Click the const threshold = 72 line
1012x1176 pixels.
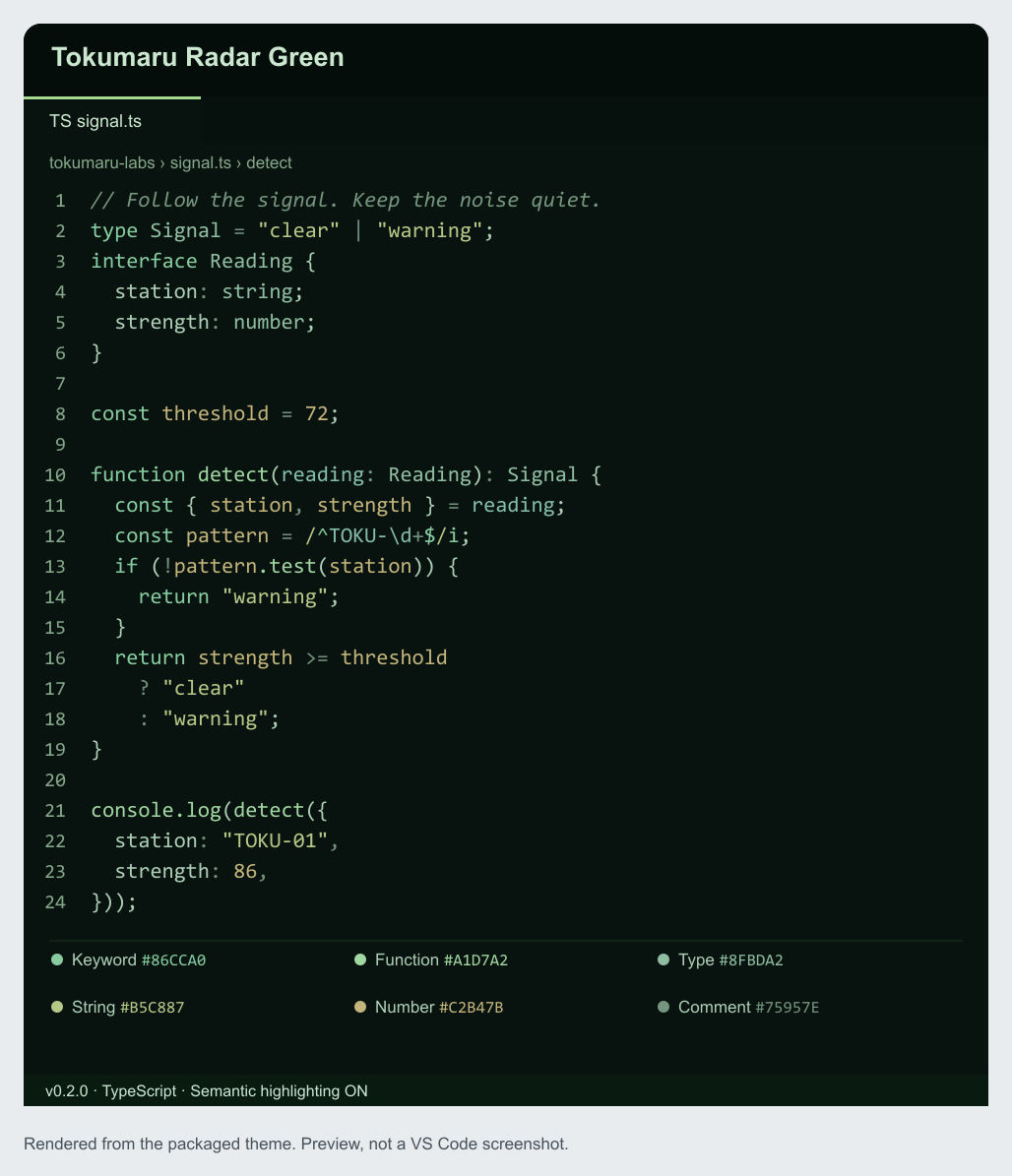click(x=216, y=414)
